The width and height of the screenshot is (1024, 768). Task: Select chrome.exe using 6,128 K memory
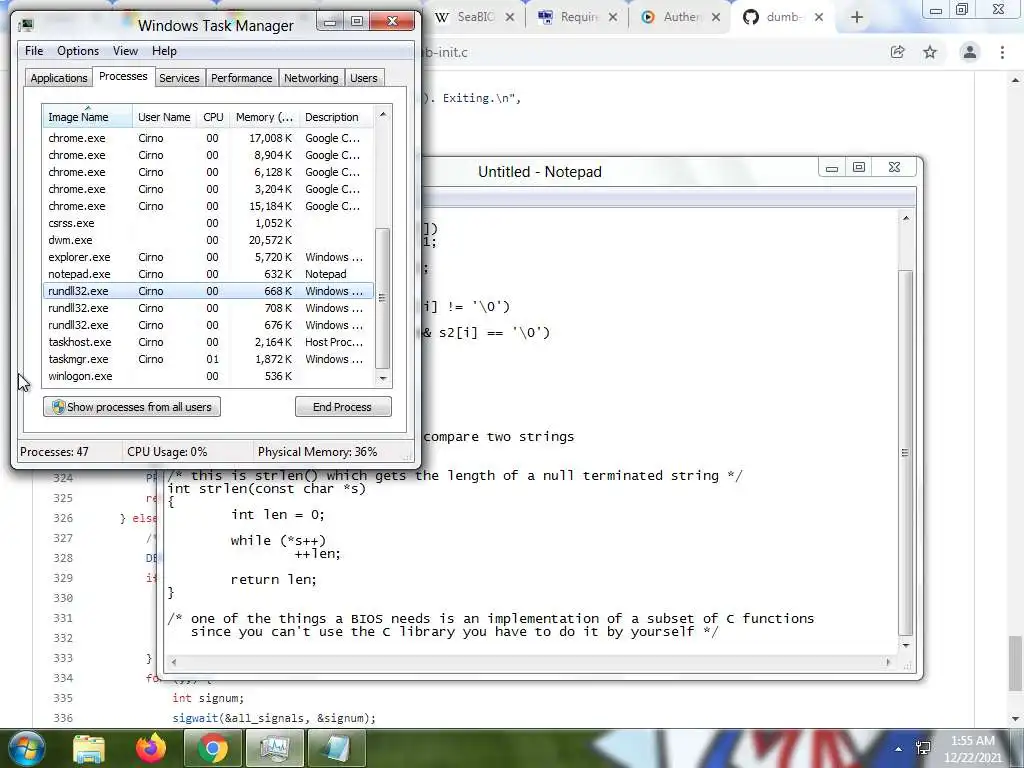208,172
